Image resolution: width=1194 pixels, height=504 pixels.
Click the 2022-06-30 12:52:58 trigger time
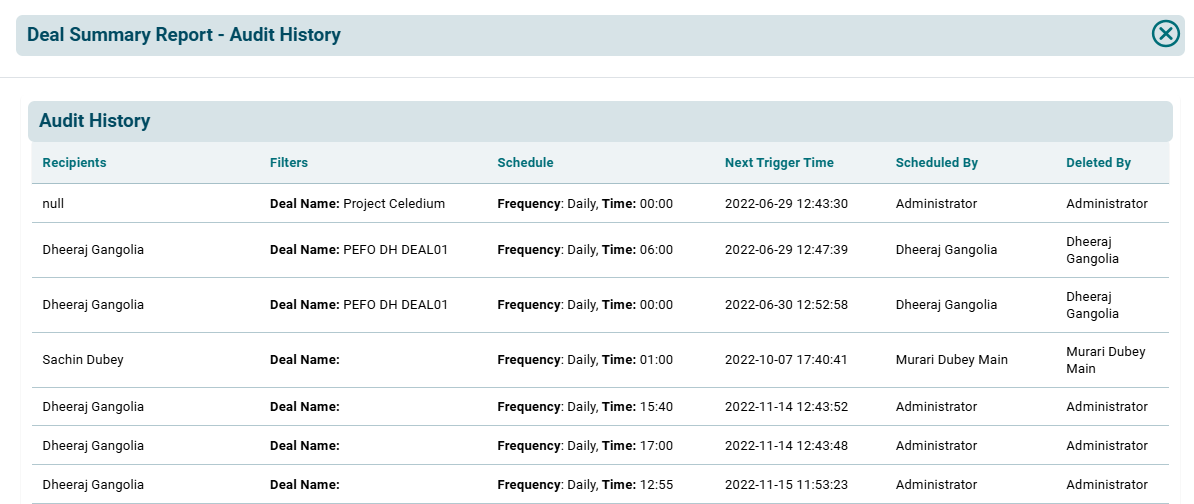coord(786,304)
